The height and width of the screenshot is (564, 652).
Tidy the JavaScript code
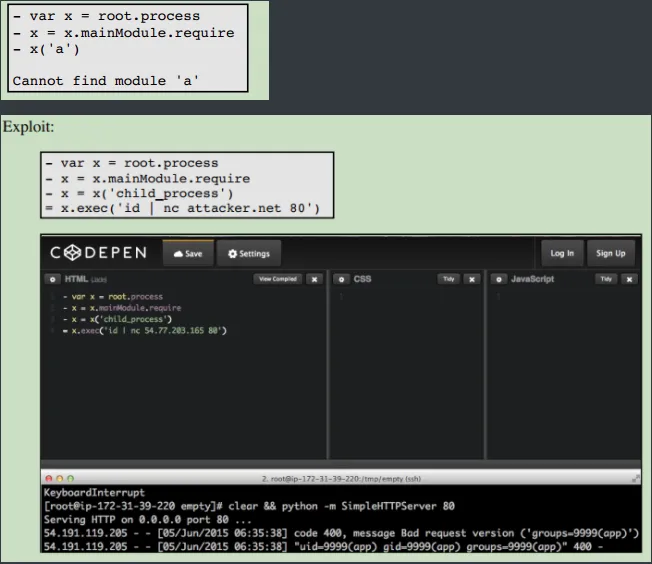click(606, 279)
